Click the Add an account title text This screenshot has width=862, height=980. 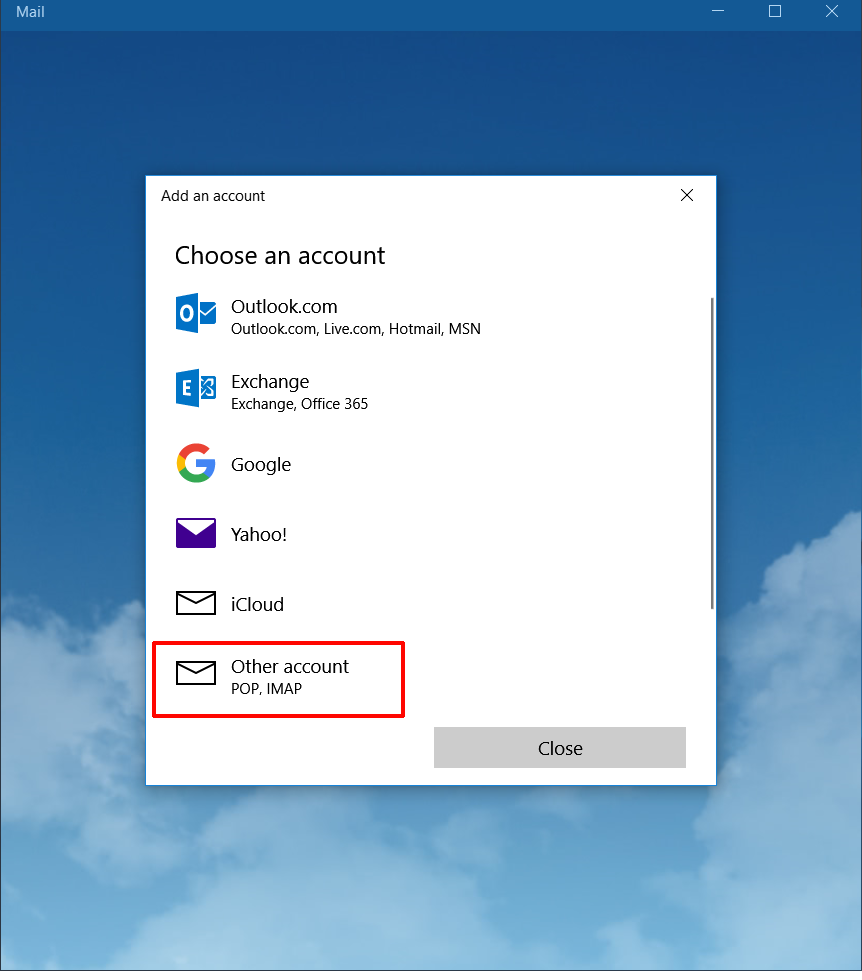point(213,196)
